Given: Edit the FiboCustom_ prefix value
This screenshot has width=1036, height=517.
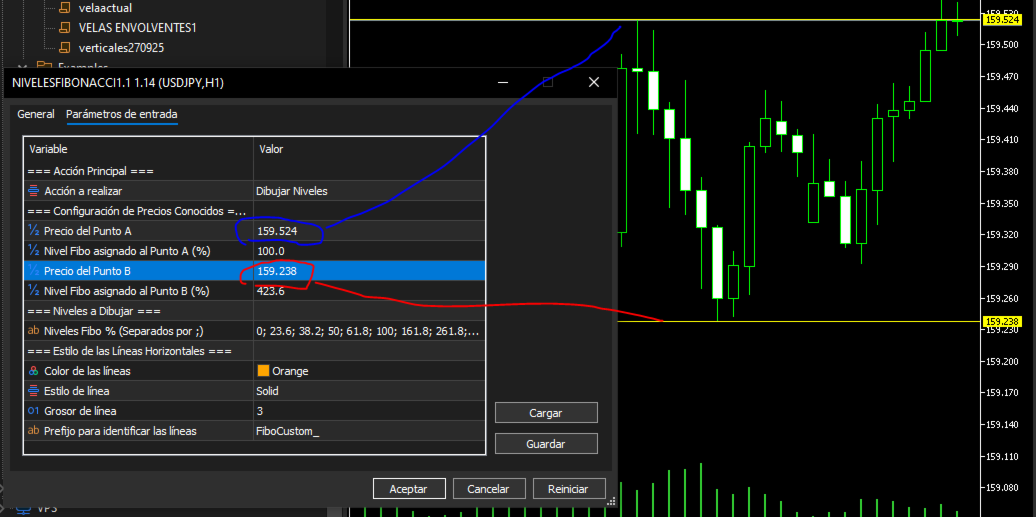Looking at the screenshot, I should 370,431.
